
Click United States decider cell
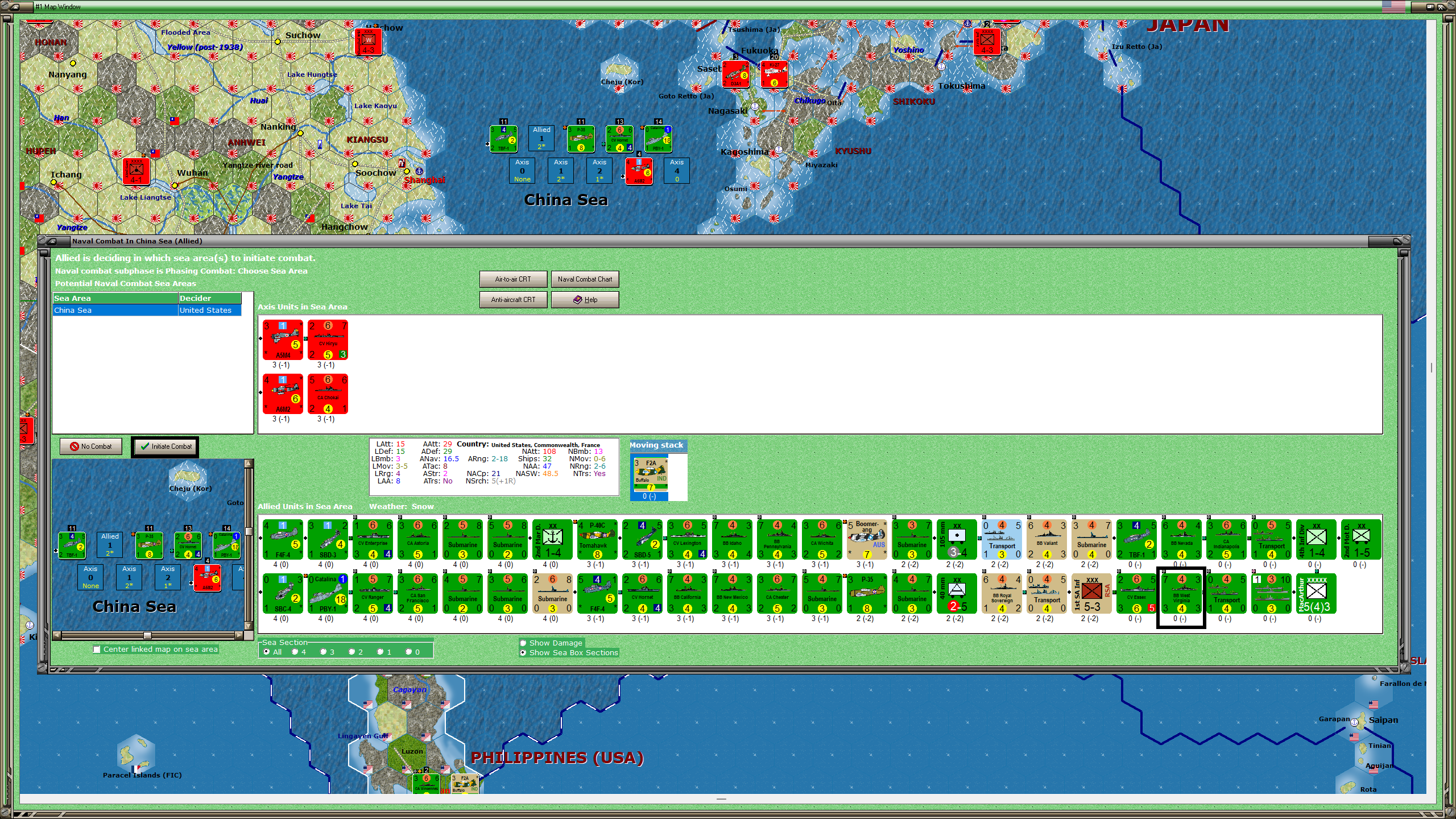click(x=210, y=310)
